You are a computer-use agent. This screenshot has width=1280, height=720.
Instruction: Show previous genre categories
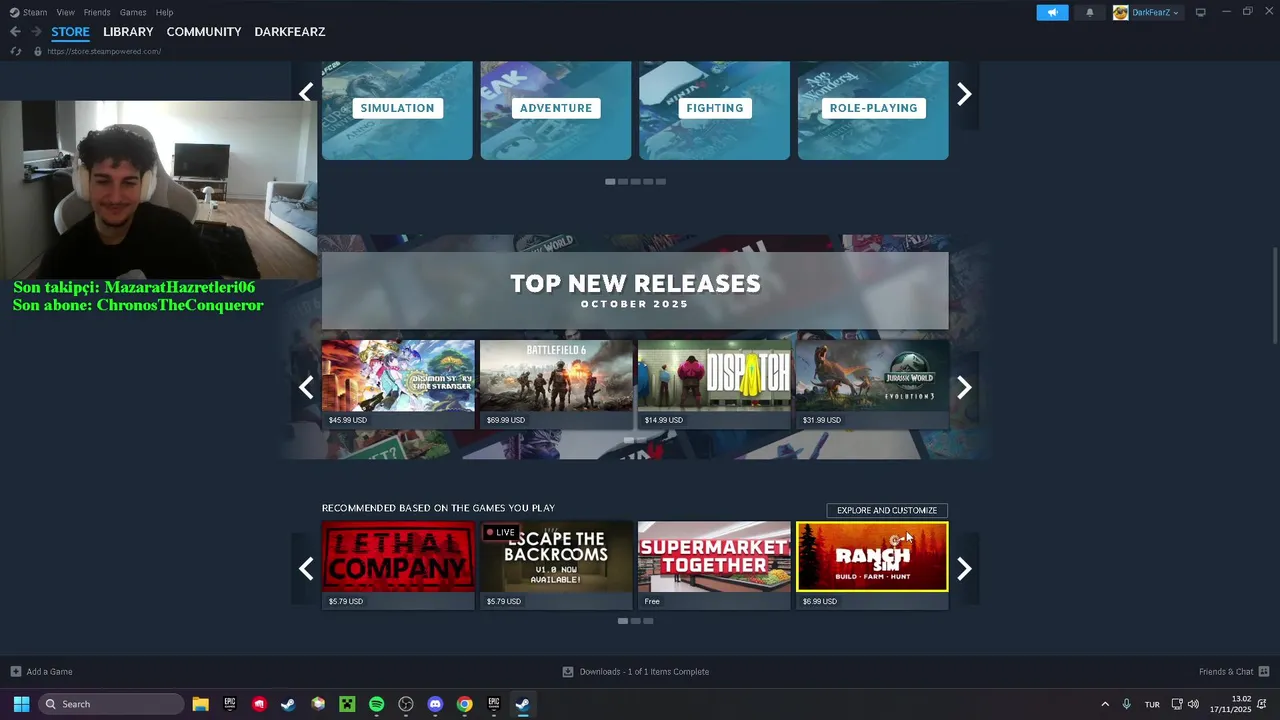click(306, 93)
